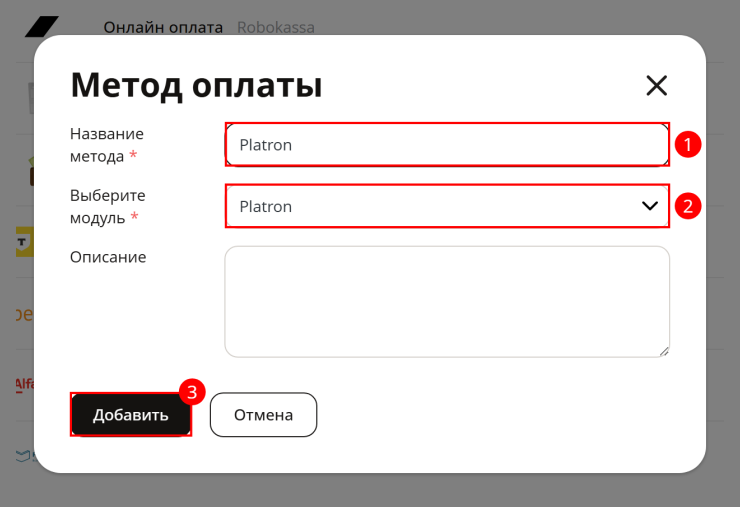Click the Описание label

[108, 257]
